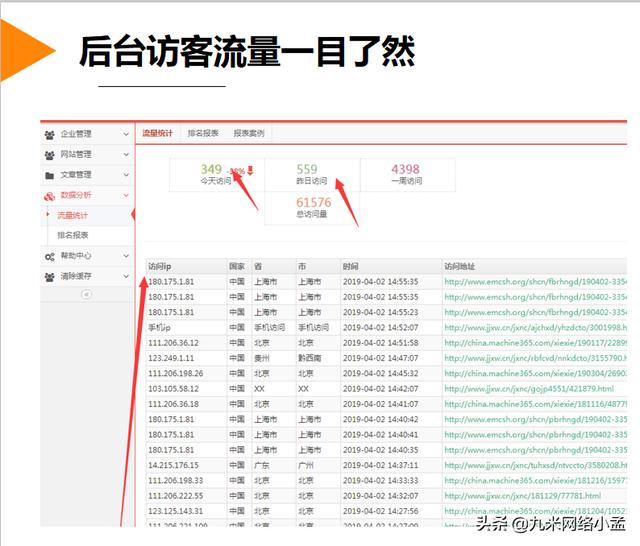Select IP 111.206.198.33
The image size is (640, 546).
click(176, 481)
